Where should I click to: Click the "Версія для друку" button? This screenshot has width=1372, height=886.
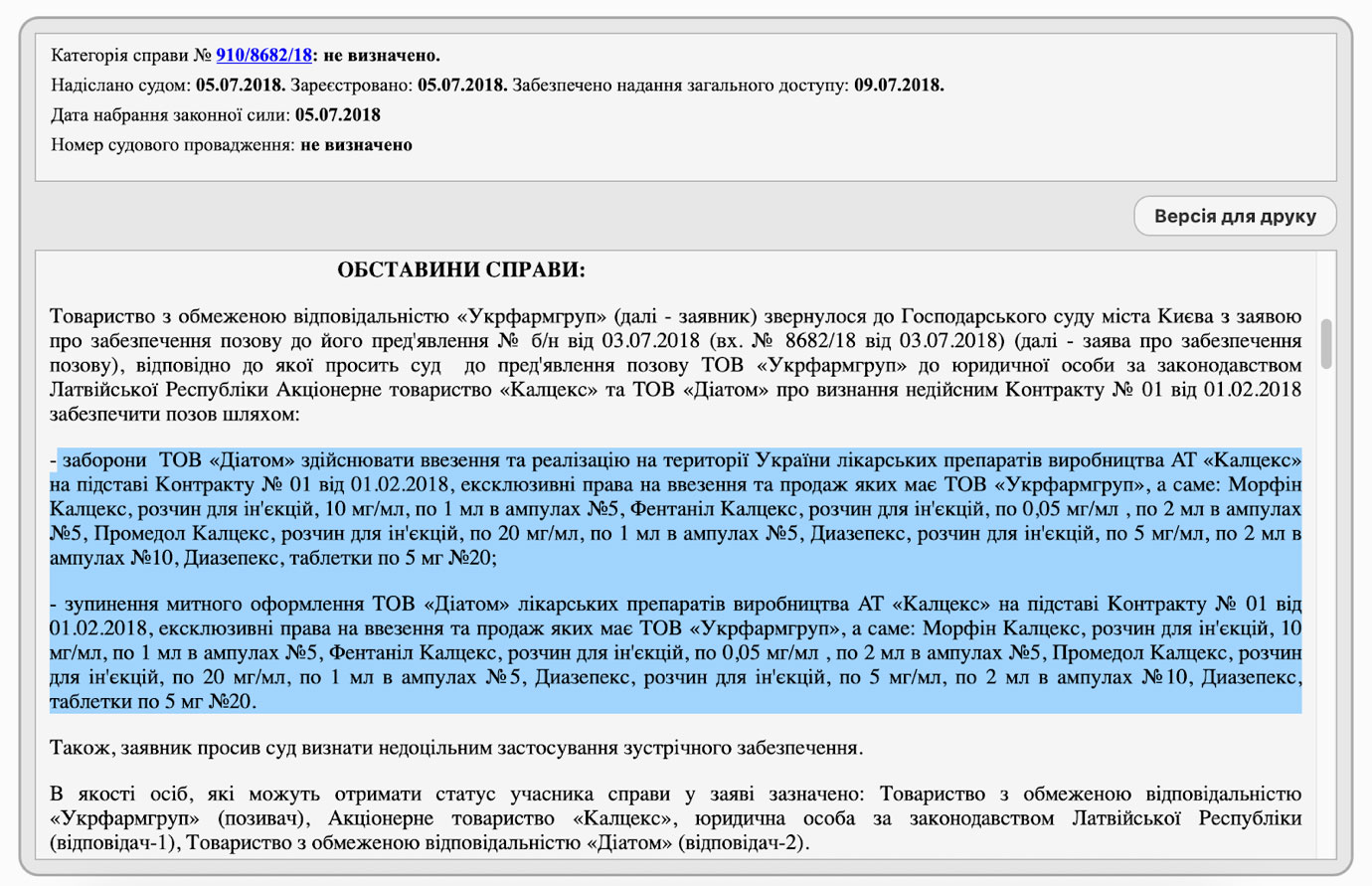1235,216
